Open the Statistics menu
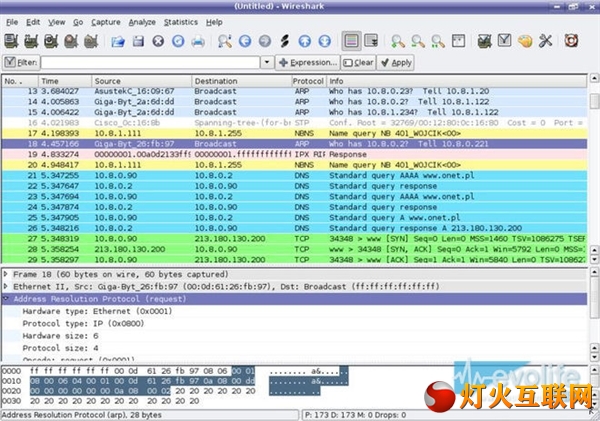Viewport: 600px width, 421px height. point(180,21)
